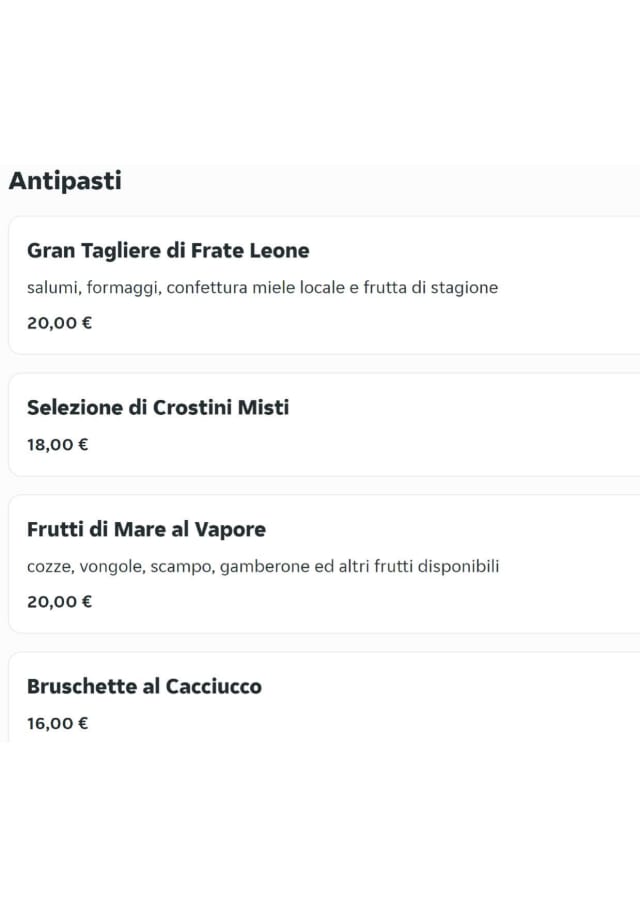640x906 pixels.
Task: Click the word salumi in the first description
Action: [52, 288]
